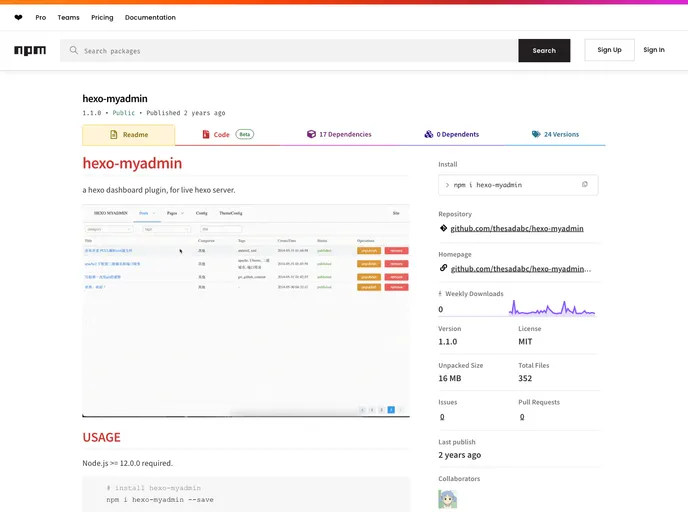The width and height of the screenshot is (688, 512).
Task: Click the '1.1.0' Version value in sidebar
Action: (x=448, y=341)
